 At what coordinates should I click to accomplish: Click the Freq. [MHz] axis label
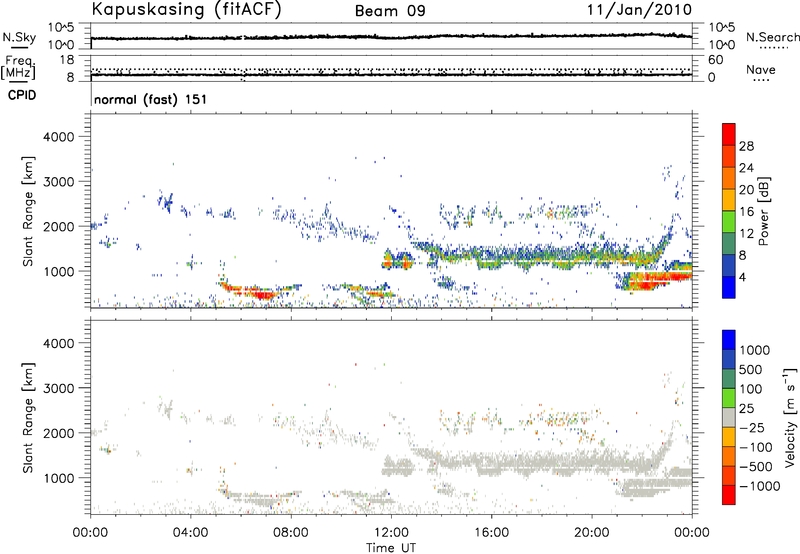19,67
